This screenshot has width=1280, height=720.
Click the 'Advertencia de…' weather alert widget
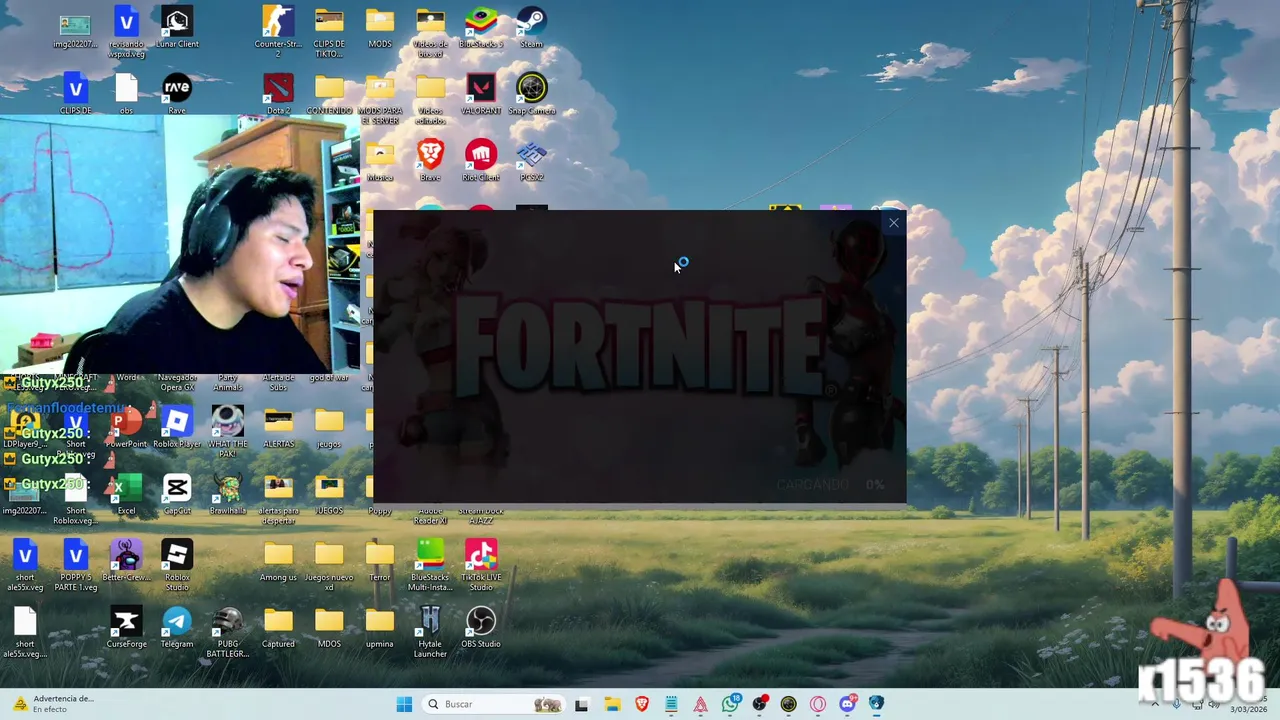(x=52, y=704)
